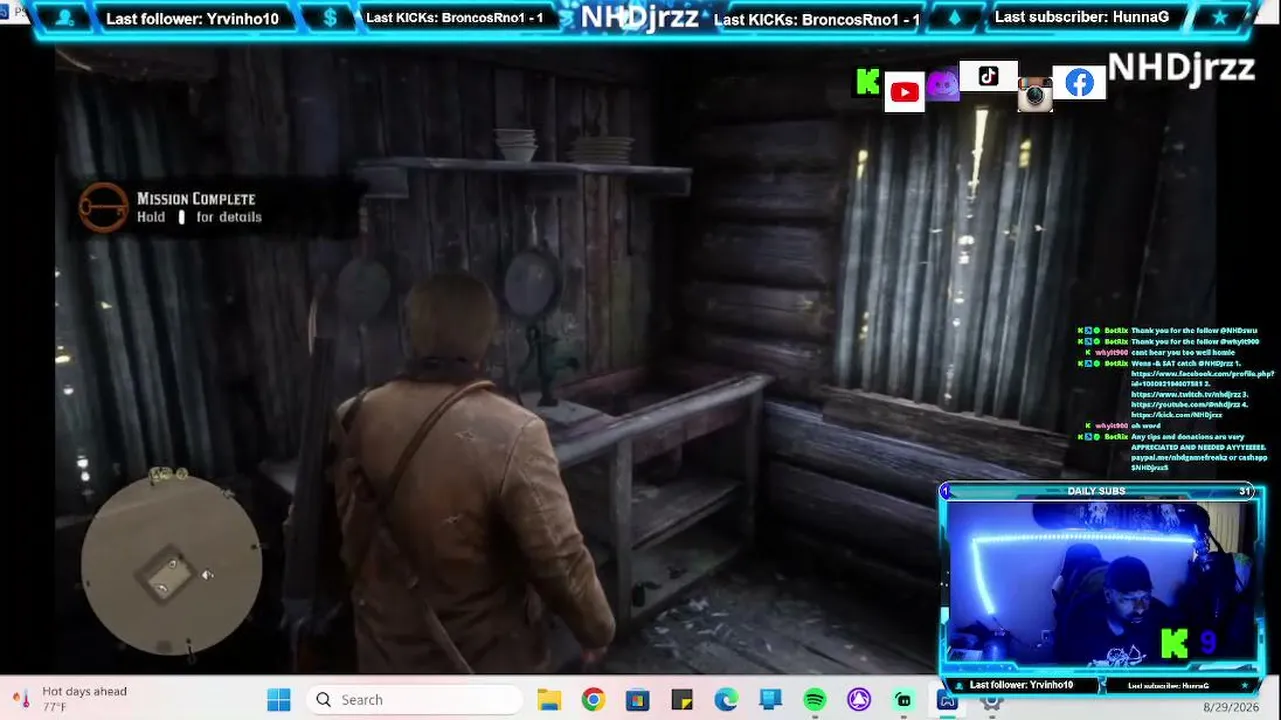
Task: Click the chat message "oh word"
Action: pyautogui.click(x=1146, y=426)
